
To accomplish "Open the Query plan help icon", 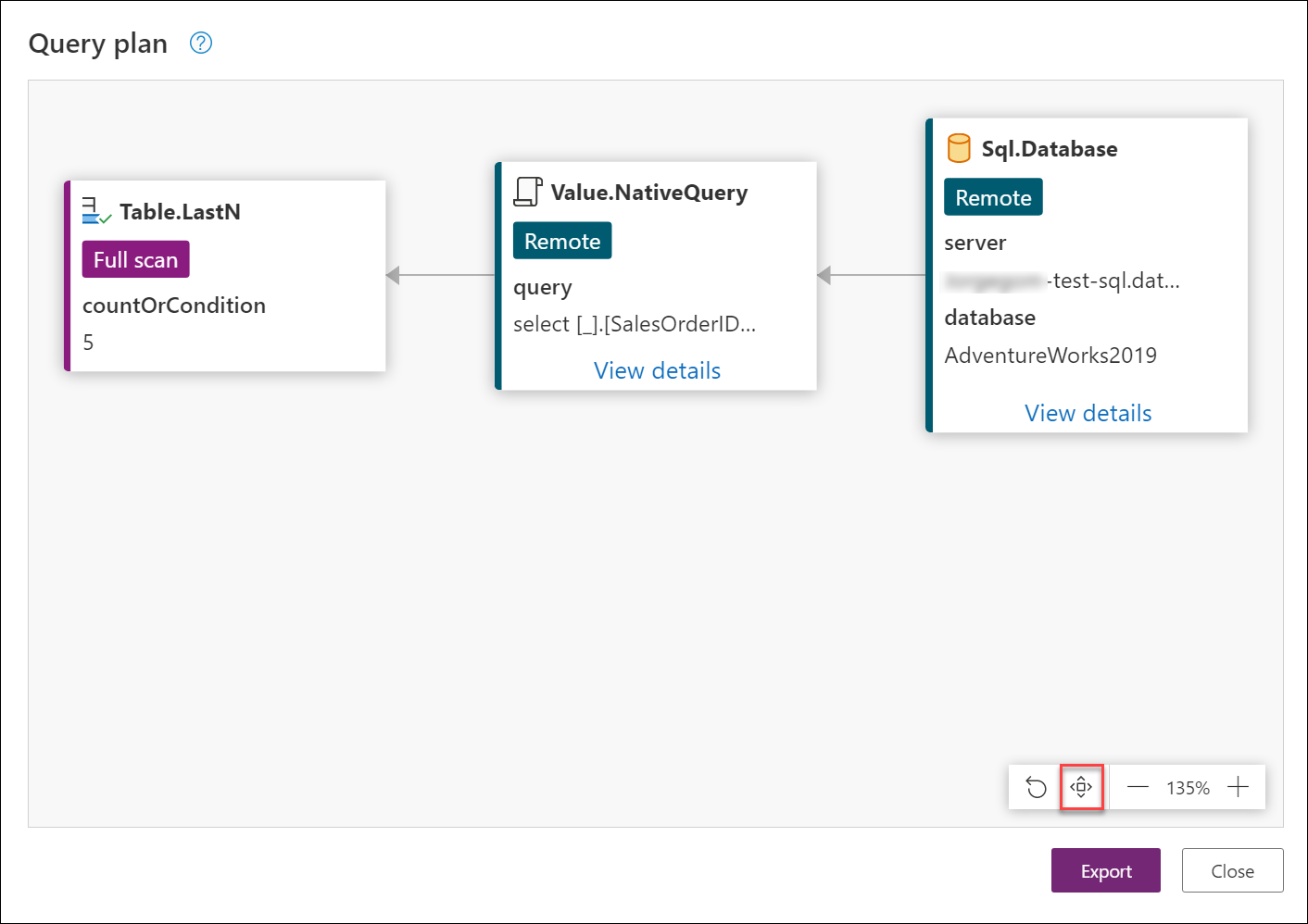I will tap(201, 43).
